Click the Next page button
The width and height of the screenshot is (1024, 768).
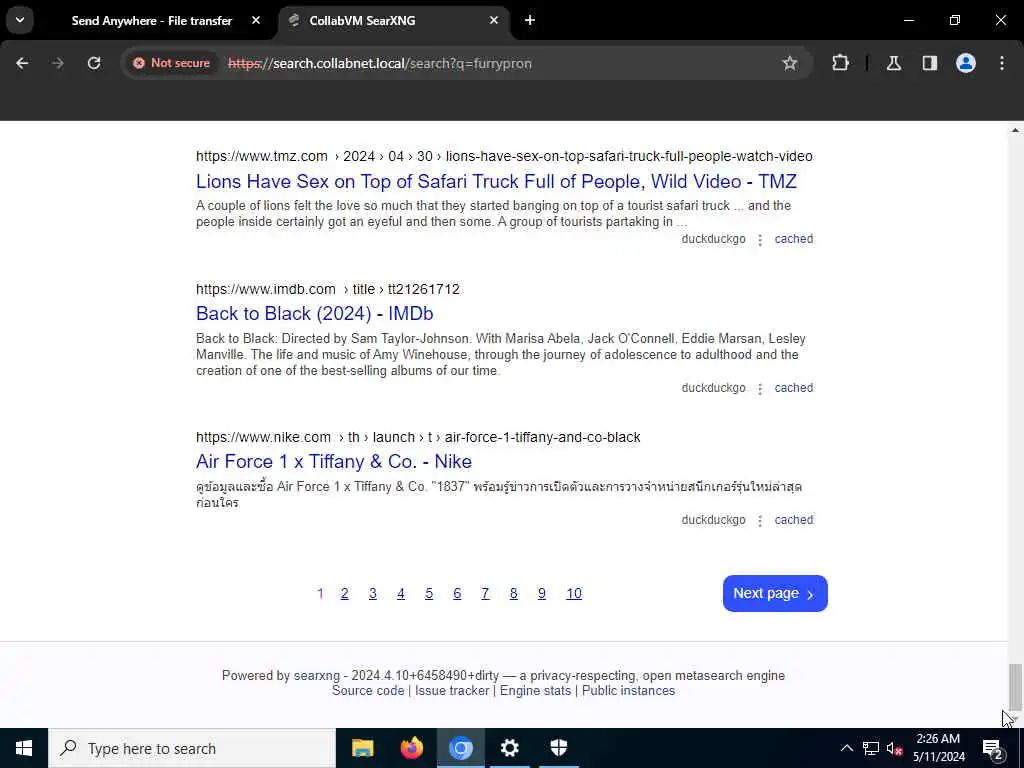(x=775, y=594)
